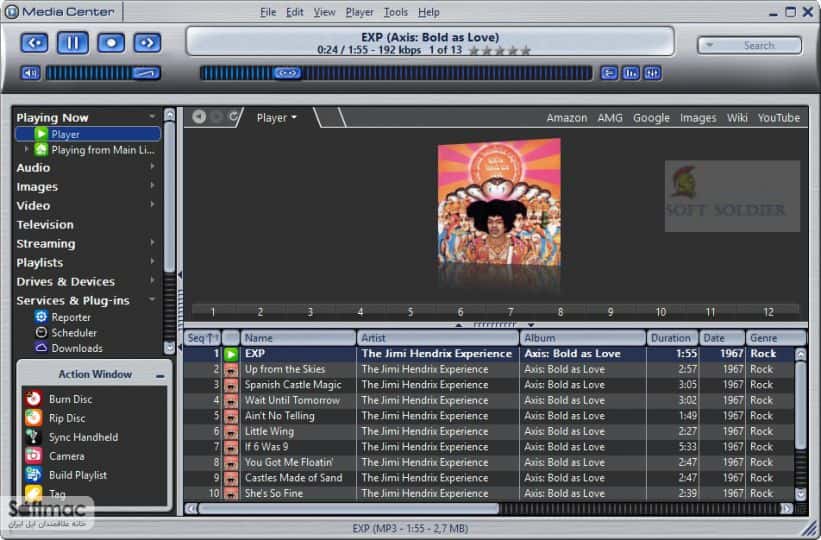Open the Wiki link
821x540 pixels.
(737, 118)
